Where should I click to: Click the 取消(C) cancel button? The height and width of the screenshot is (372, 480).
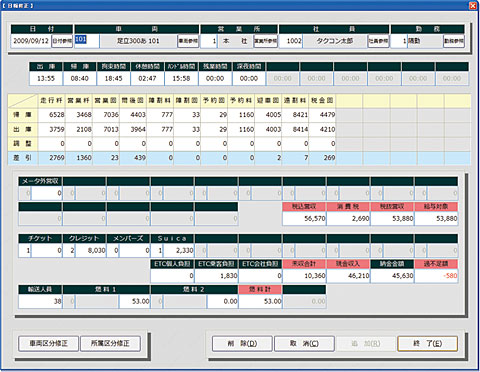(304, 343)
